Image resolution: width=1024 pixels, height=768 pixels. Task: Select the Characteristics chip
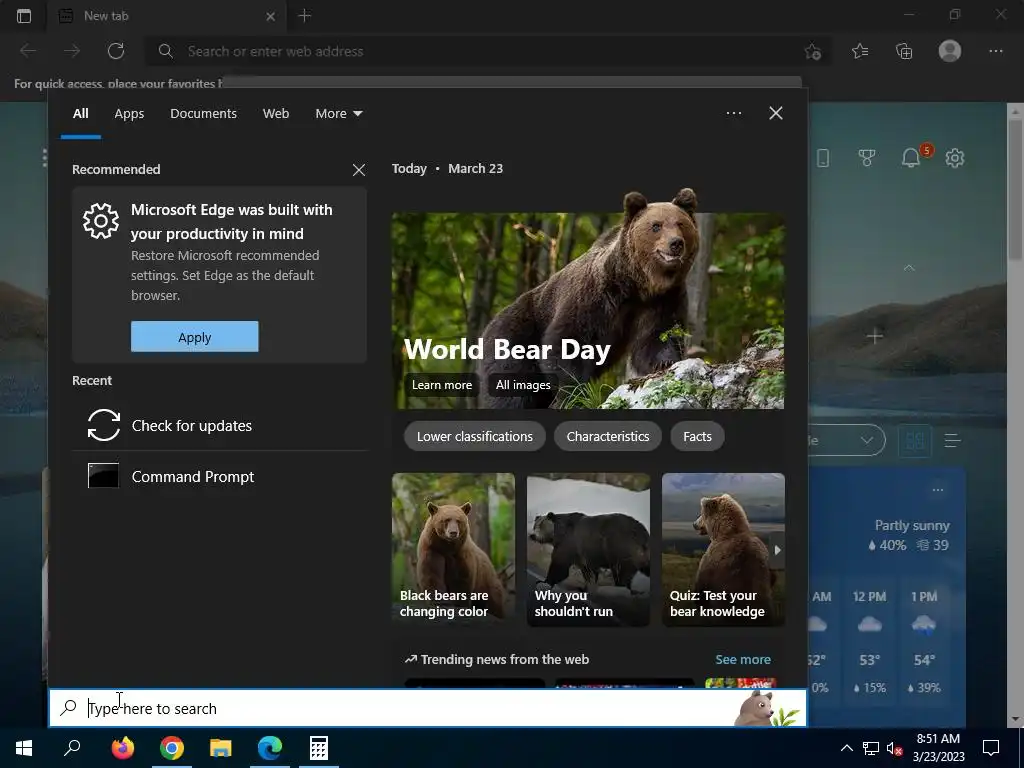tap(607, 436)
